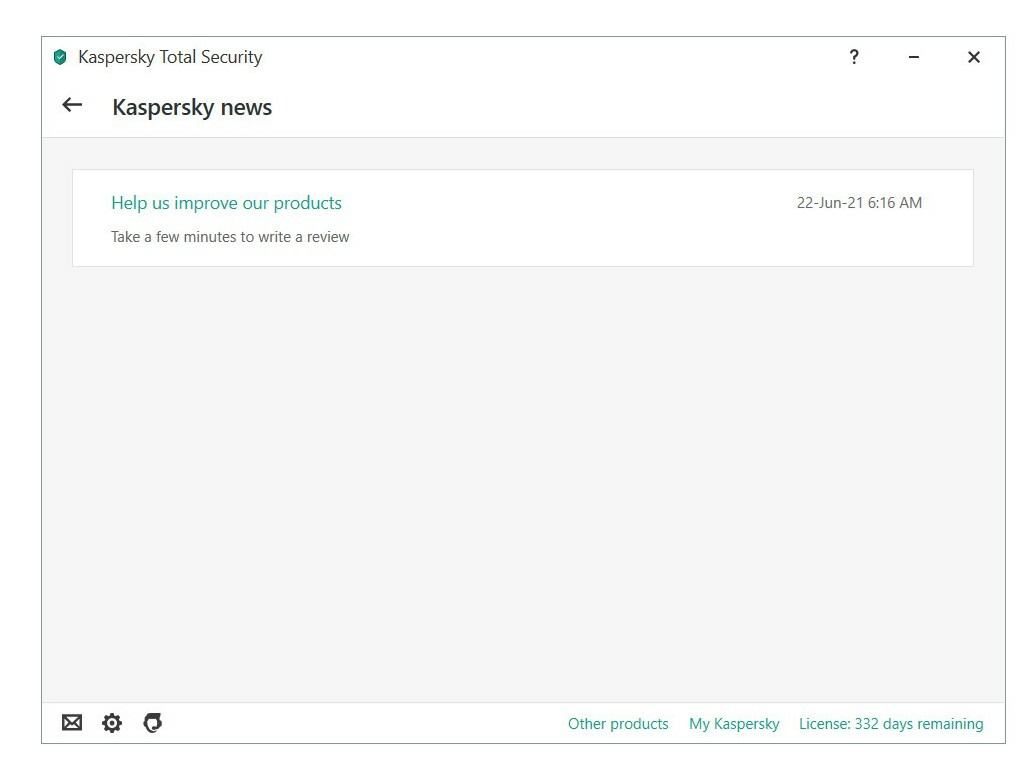Click the blank footer area right of headset icon

coord(362,723)
